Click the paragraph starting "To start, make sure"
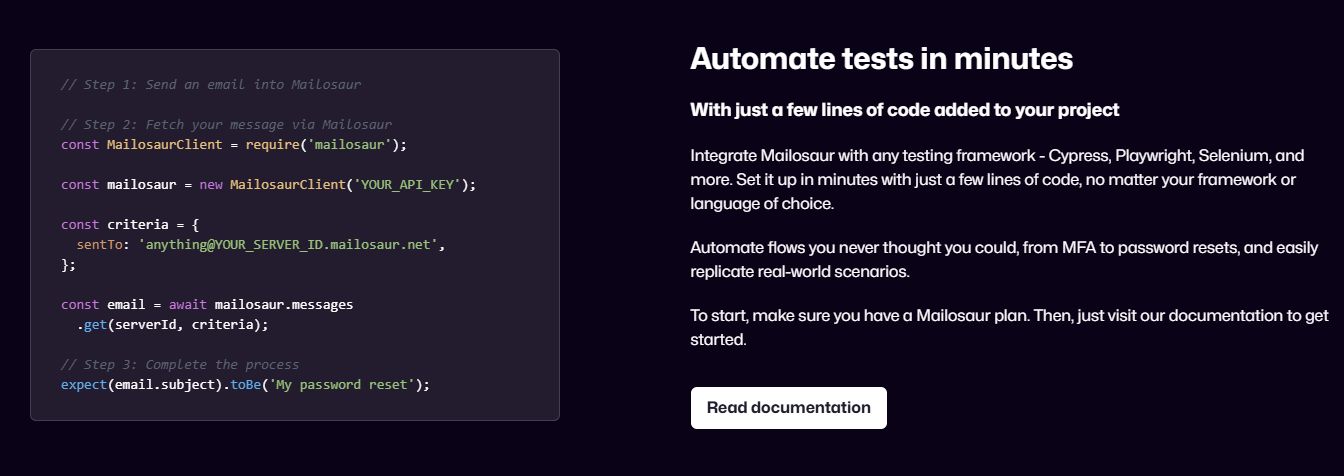 1008,327
